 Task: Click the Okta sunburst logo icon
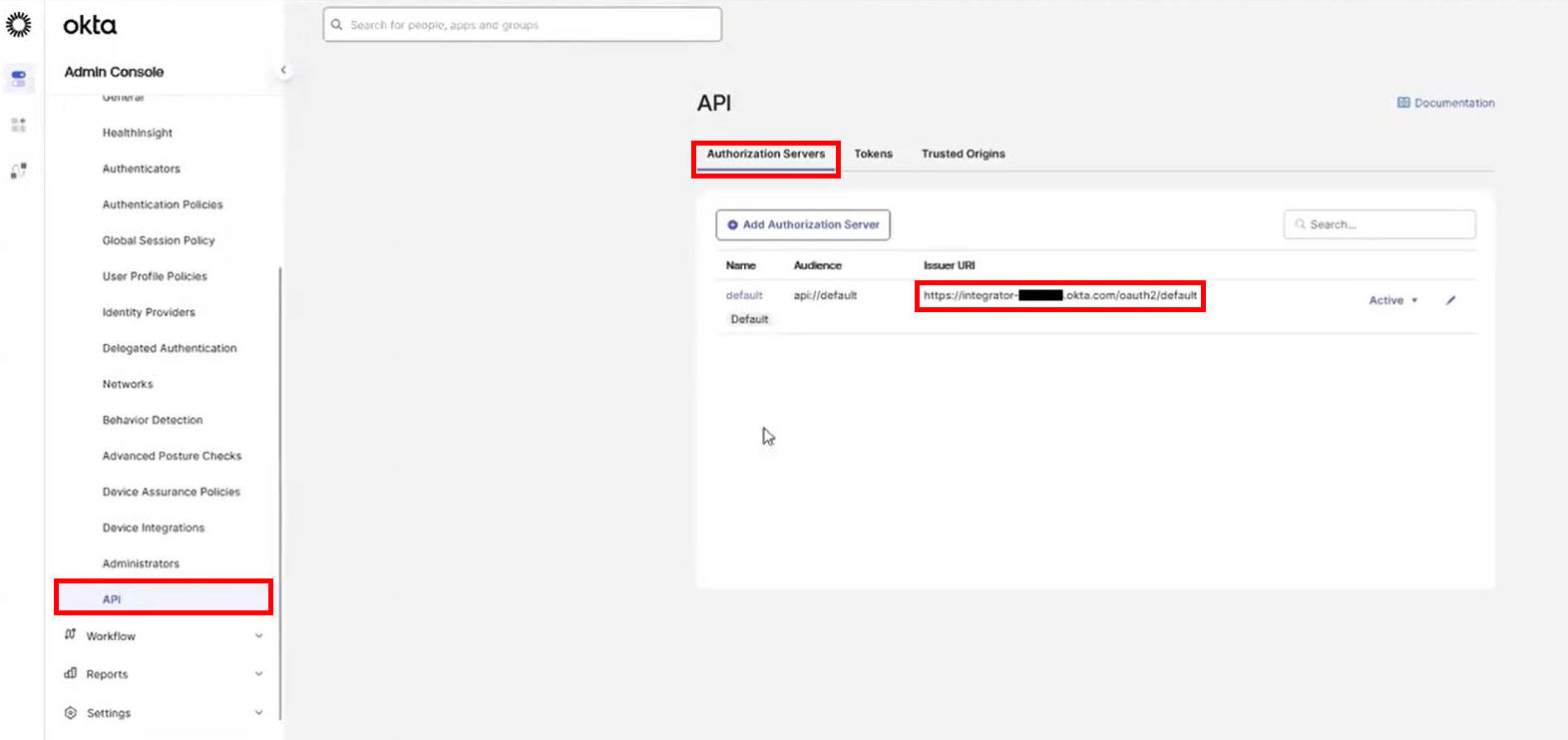[19, 25]
